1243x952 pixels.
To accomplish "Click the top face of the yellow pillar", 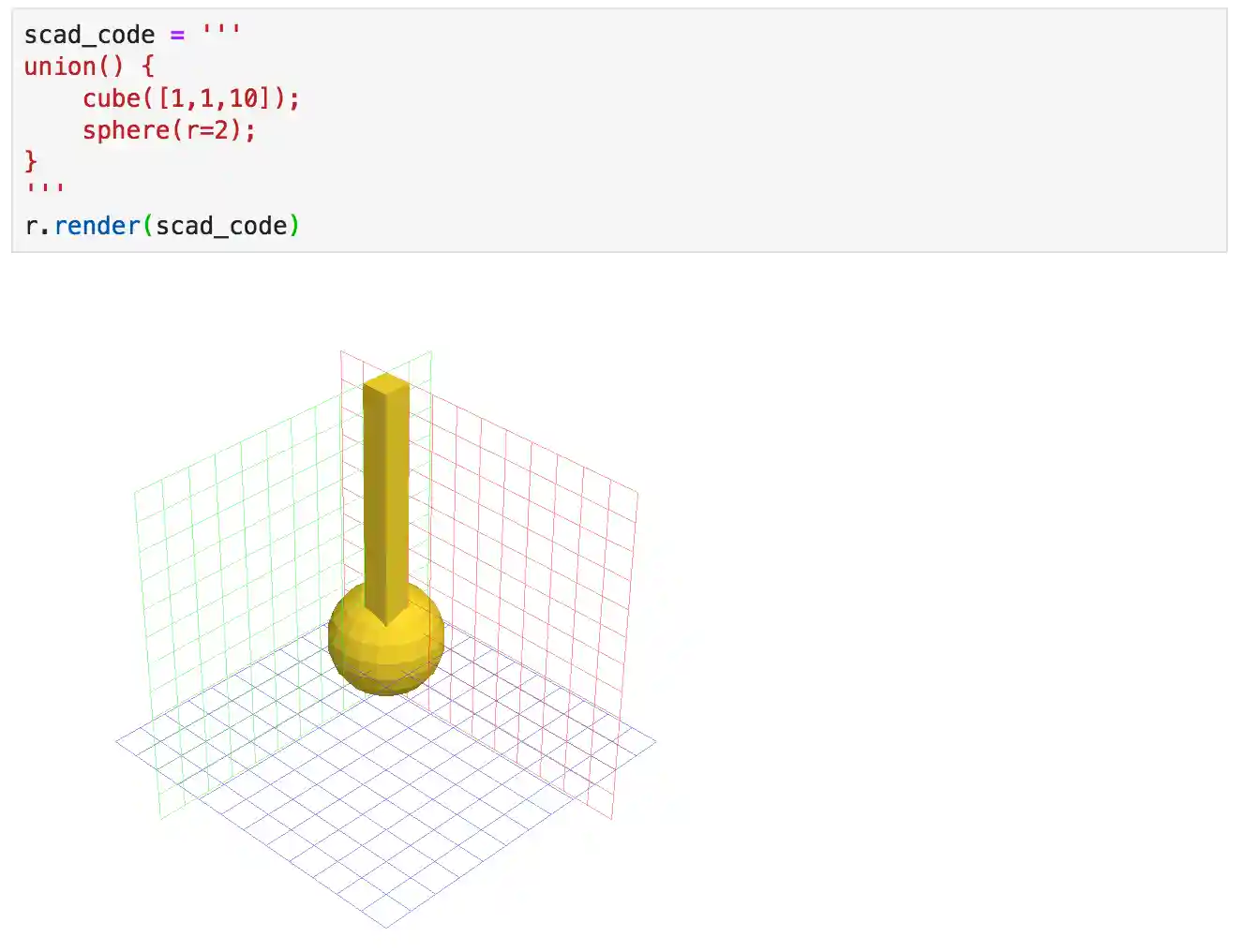I will click(384, 384).
